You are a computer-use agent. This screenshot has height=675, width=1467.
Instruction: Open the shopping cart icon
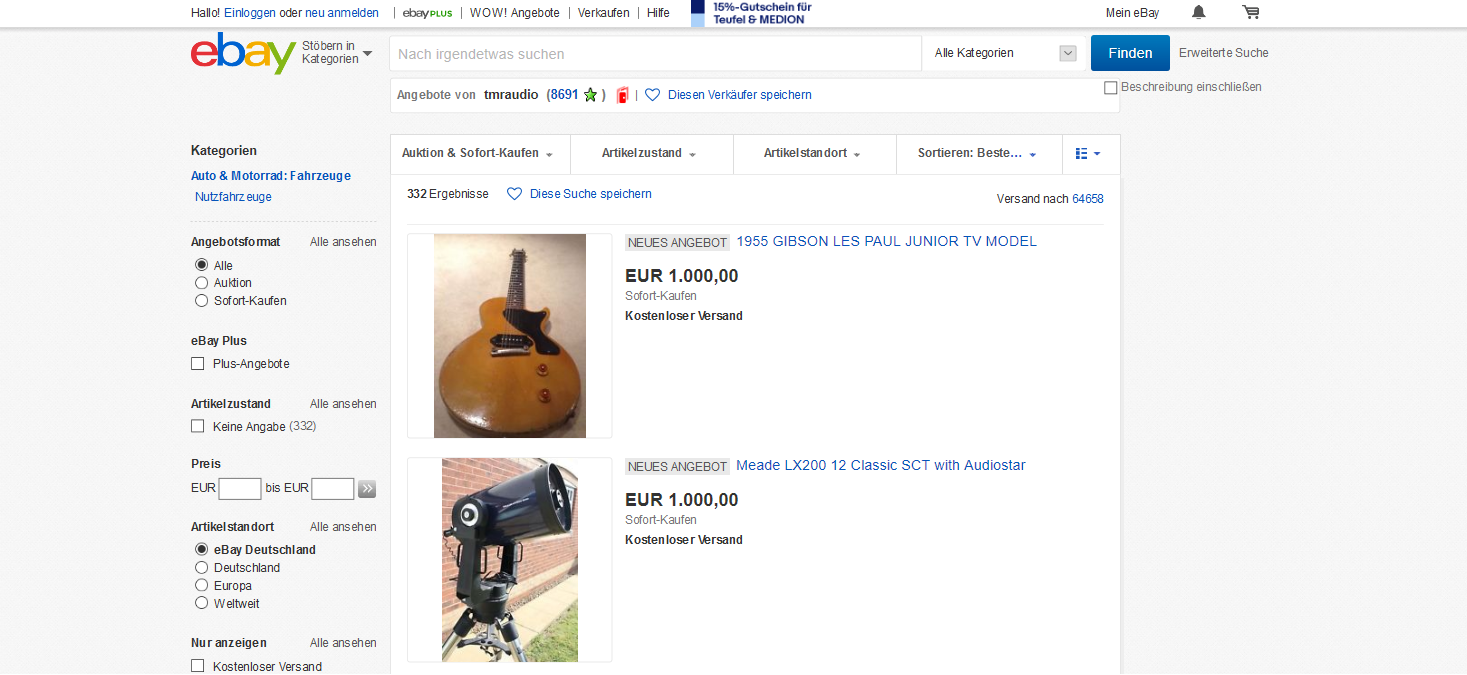pyautogui.click(x=1251, y=12)
